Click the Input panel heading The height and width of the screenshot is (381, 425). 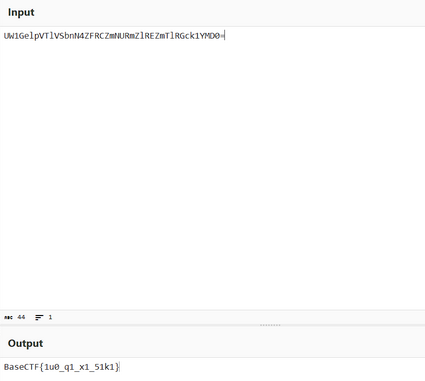pyautogui.click(x=21, y=12)
